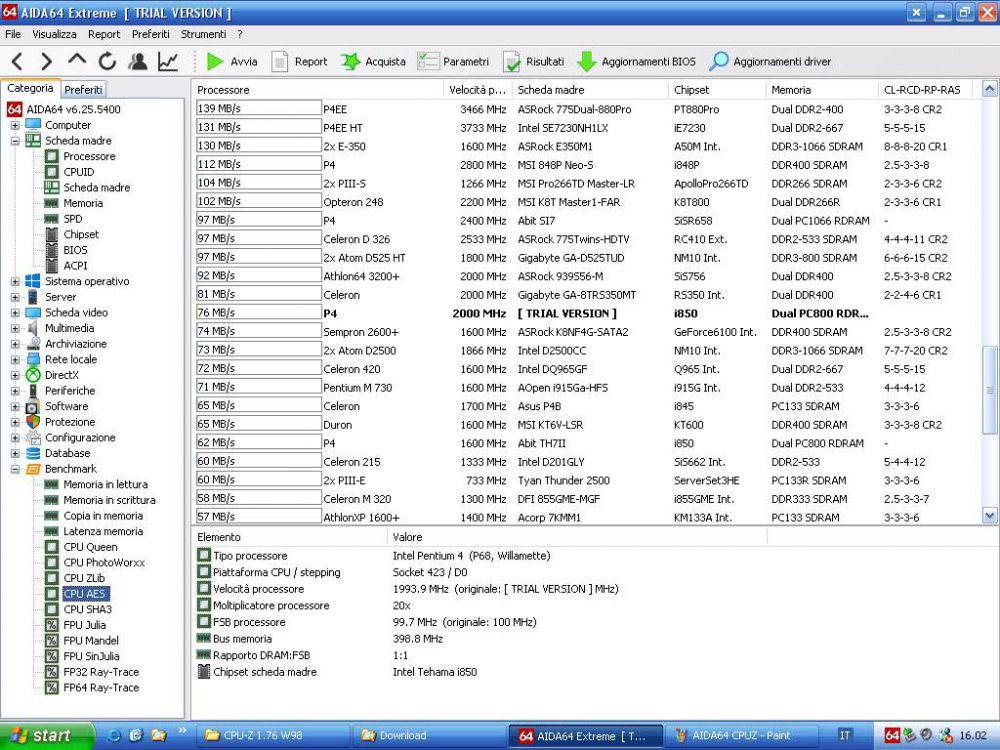Collapse the Benchmark tree node

click(x=15, y=469)
